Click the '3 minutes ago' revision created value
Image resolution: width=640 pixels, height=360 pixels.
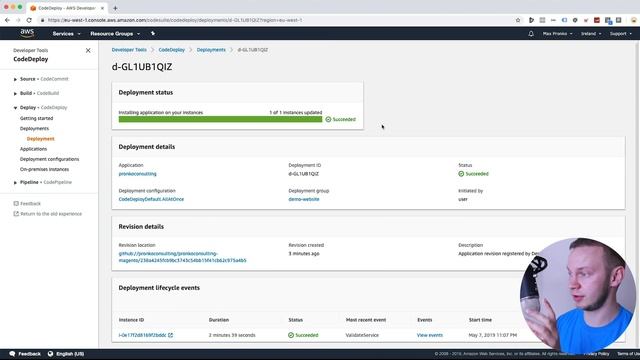click(x=304, y=253)
